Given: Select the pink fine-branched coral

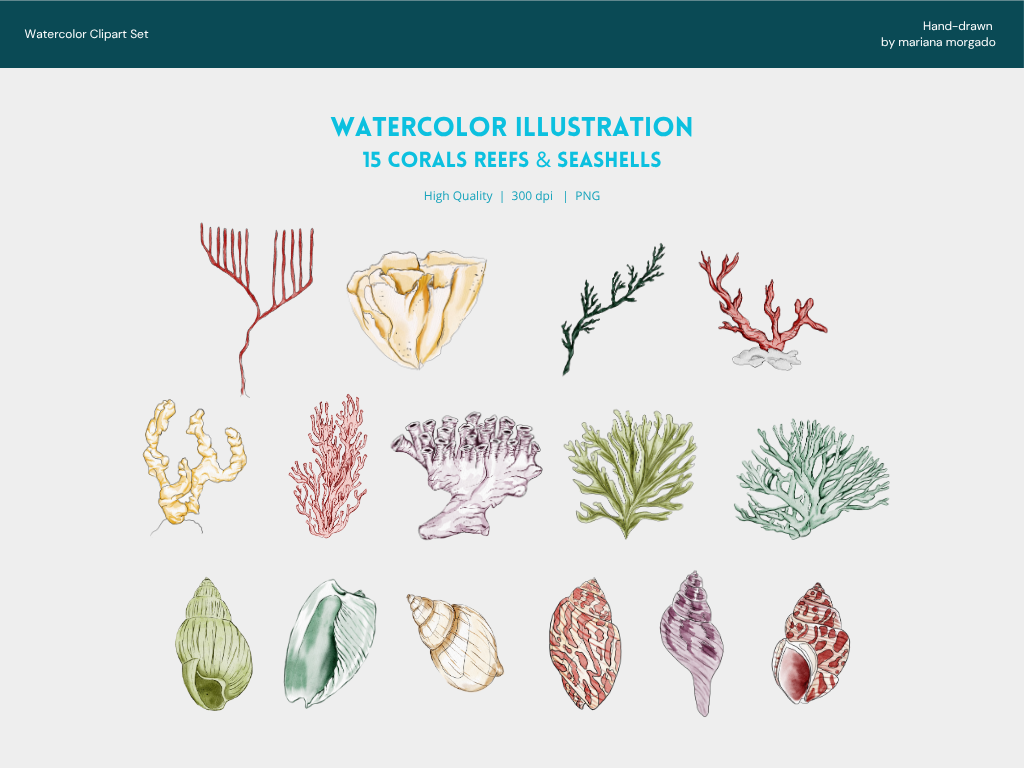Looking at the screenshot, I should coord(328,466).
